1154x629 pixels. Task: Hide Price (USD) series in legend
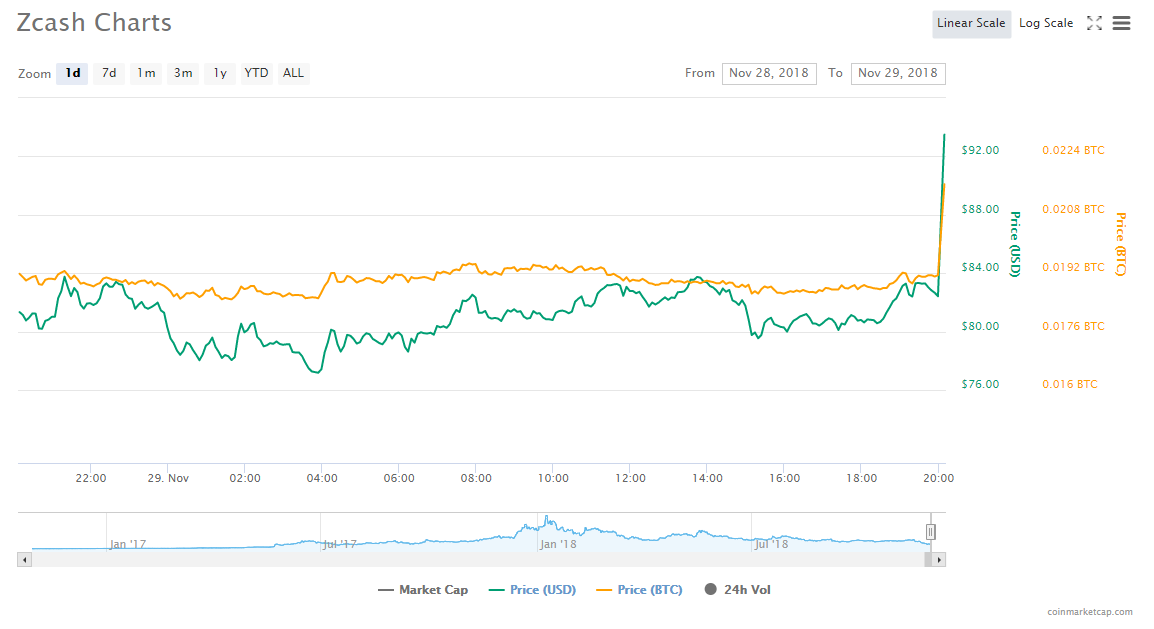(533, 590)
